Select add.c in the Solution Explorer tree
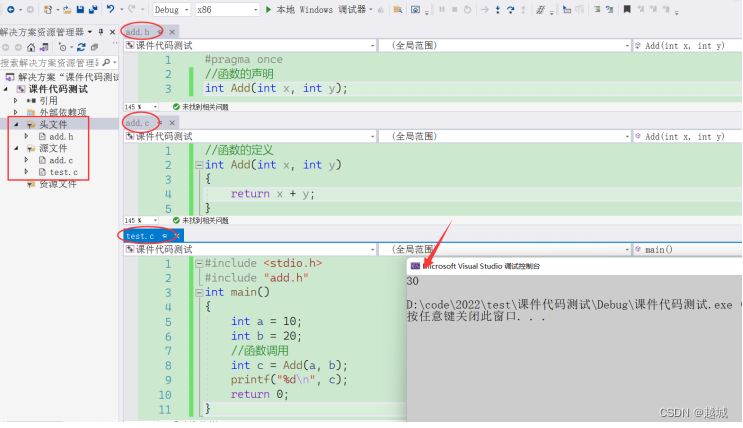This screenshot has height=428, width=743. pos(61,160)
